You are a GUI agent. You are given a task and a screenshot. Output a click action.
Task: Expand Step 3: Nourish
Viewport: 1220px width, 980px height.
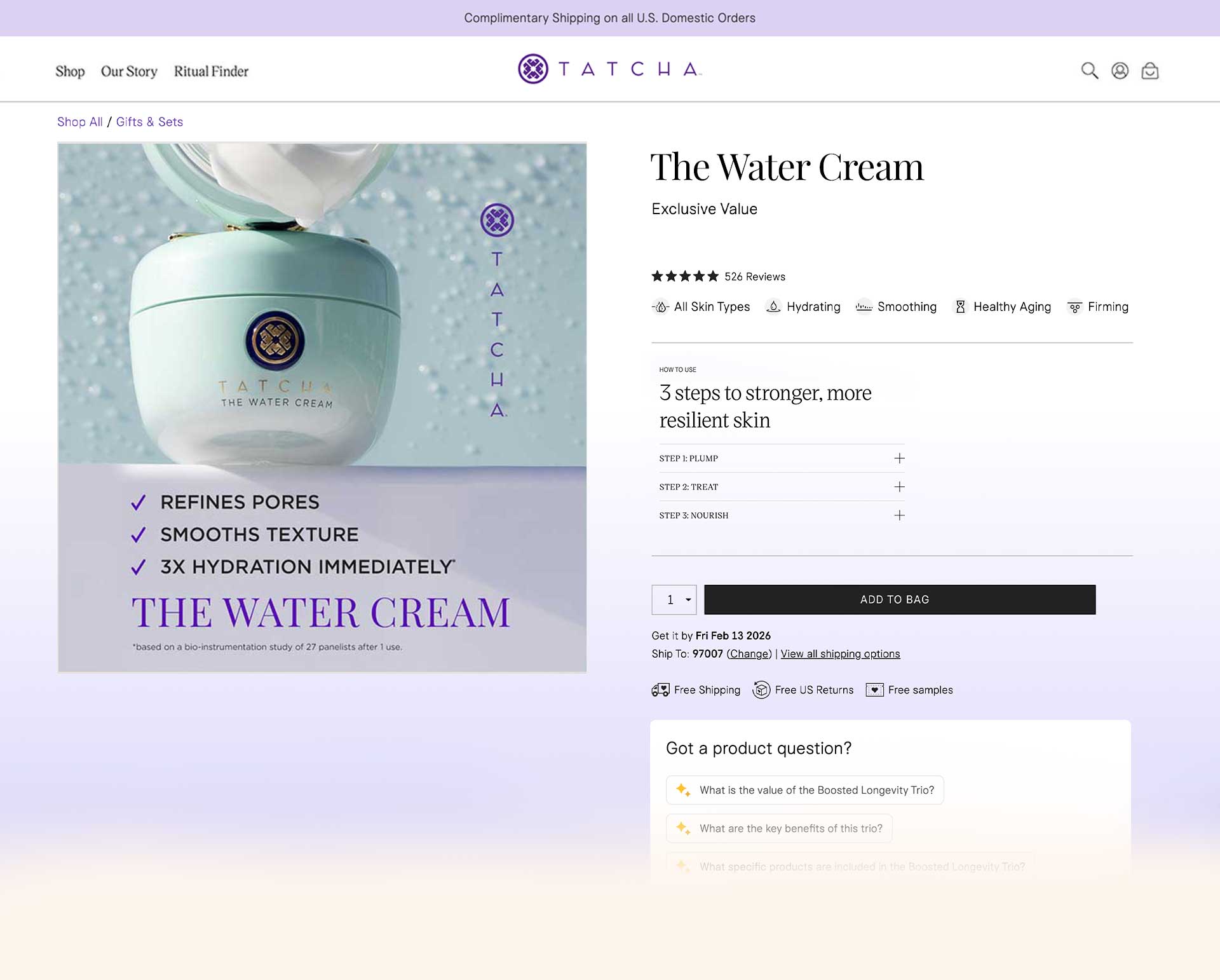point(782,515)
